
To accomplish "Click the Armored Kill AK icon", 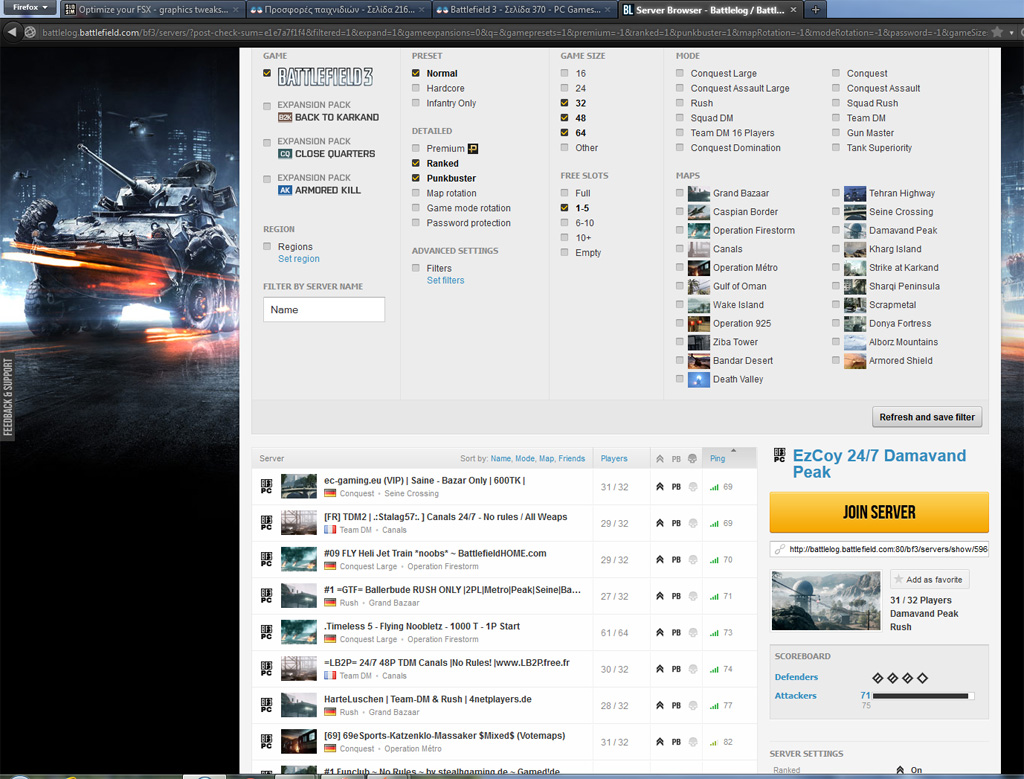I will pos(285,191).
